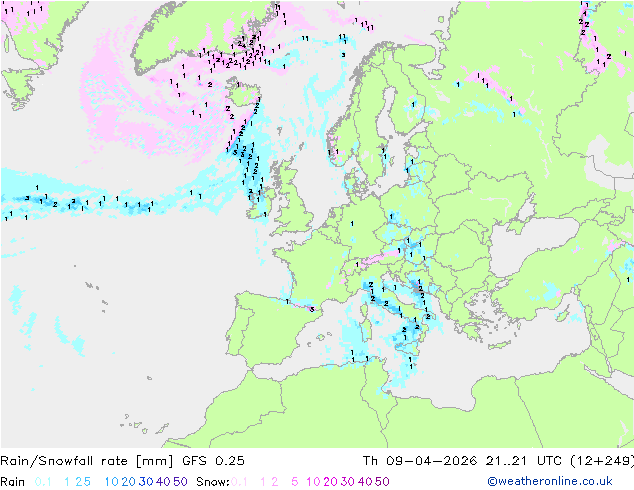Image resolution: width=634 pixels, height=490 pixels.
Task: Select the snow legend value 50
Action: click(x=382, y=482)
